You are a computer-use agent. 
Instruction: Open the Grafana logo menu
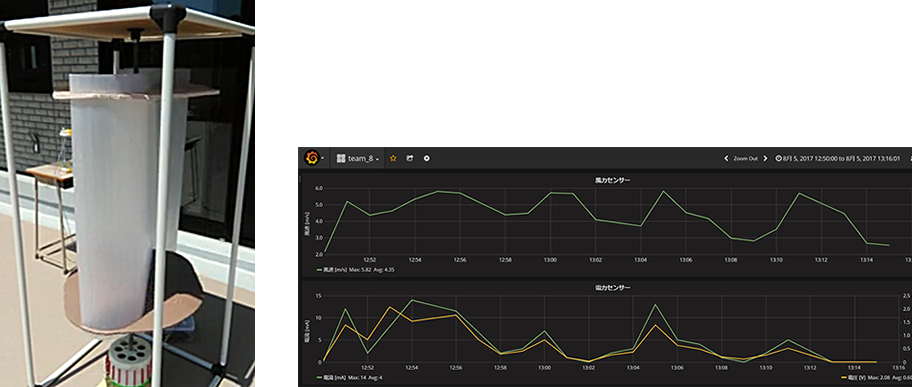pyautogui.click(x=312, y=158)
